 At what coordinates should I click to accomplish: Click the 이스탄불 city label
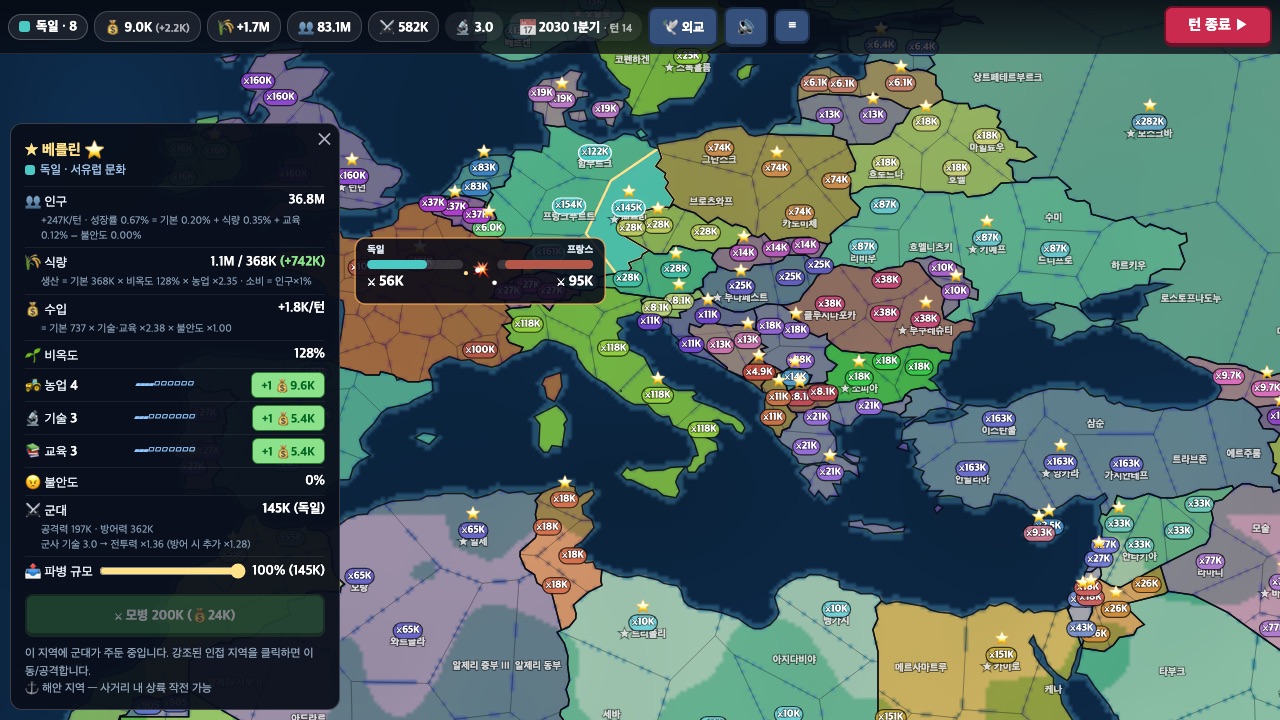[999, 431]
